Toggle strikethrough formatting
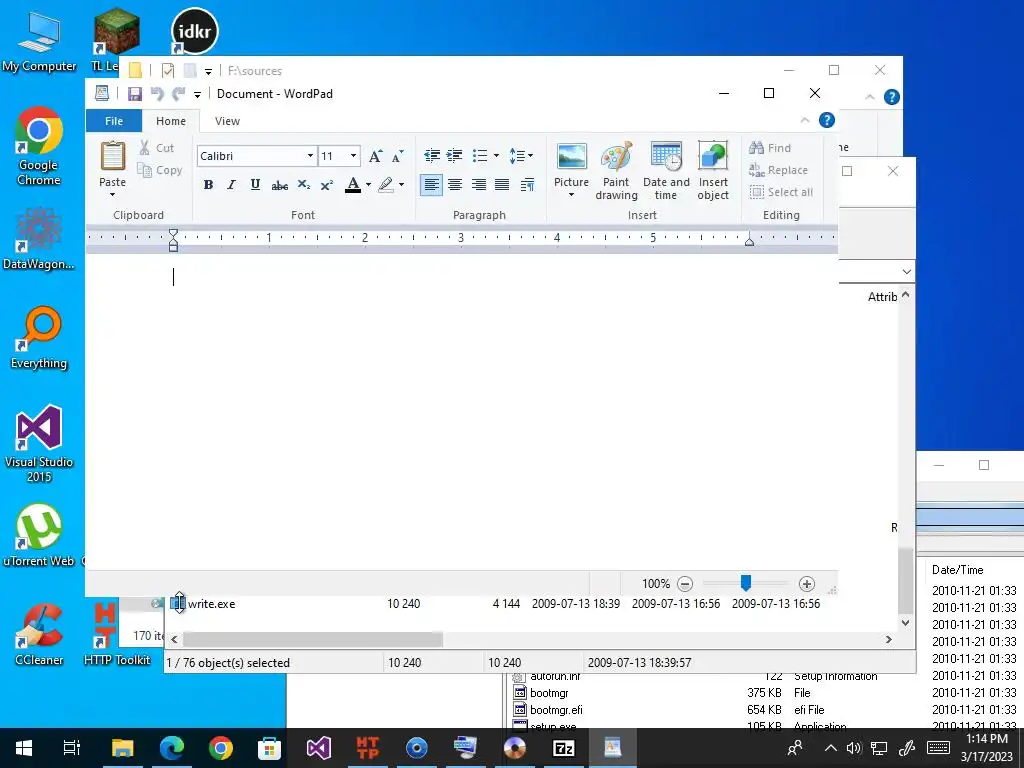The width and height of the screenshot is (1024, 768). (x=280, y=185)
